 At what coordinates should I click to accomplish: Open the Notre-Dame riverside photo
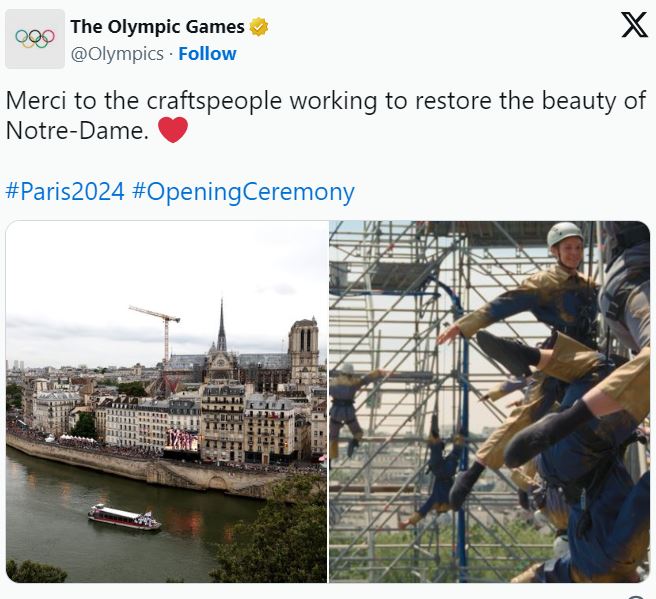pyautogui.click(x=166, y=402)
